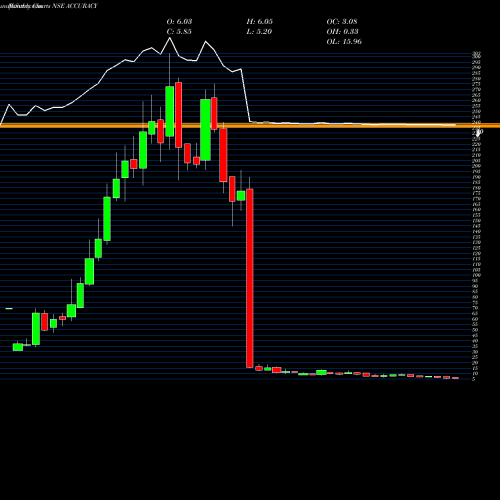This screenshot has width=500, height=500.
Task: Click the OL: 15.96 readout
Action: click(344, 41)
